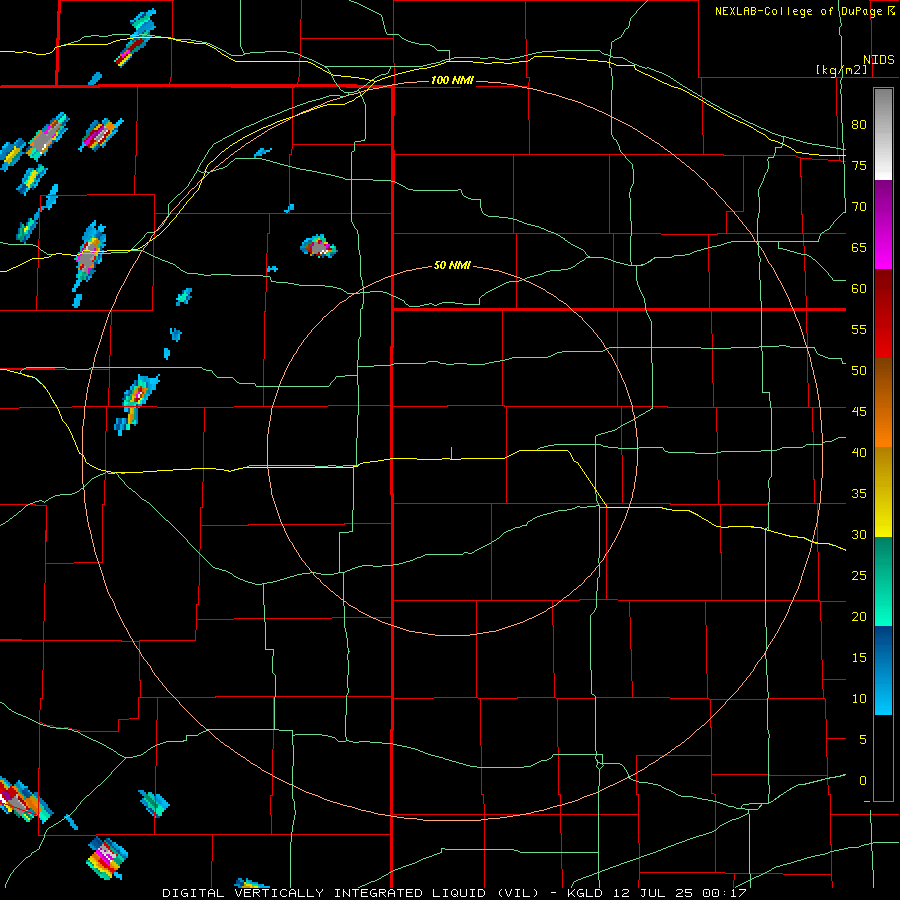Screen dimensions: 900x900
Task: Click the 60 value on the color scale
Action: coord(859,289)
